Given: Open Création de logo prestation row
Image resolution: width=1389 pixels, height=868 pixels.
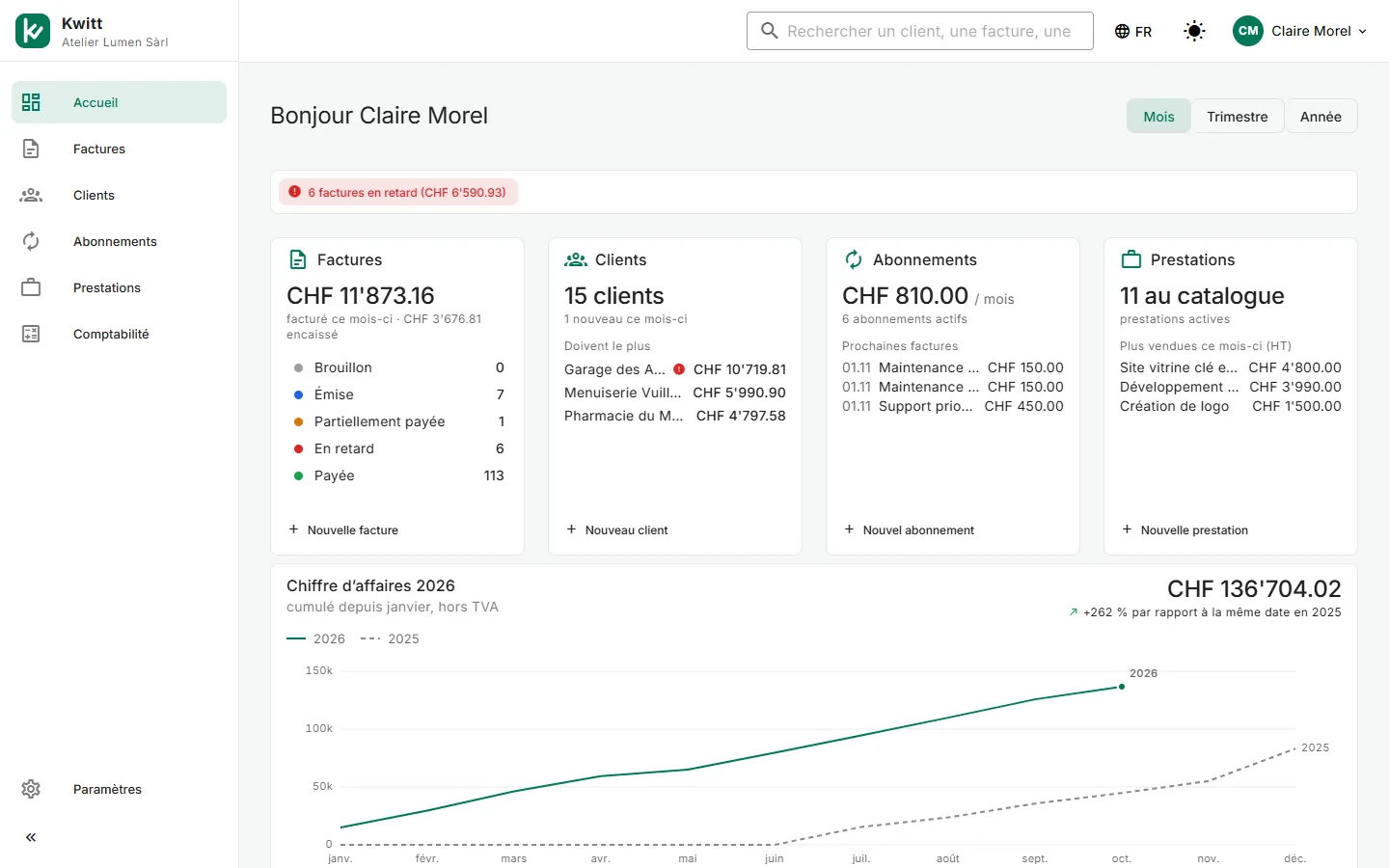Looking at the screenshot, I should tap(1231, 406).
